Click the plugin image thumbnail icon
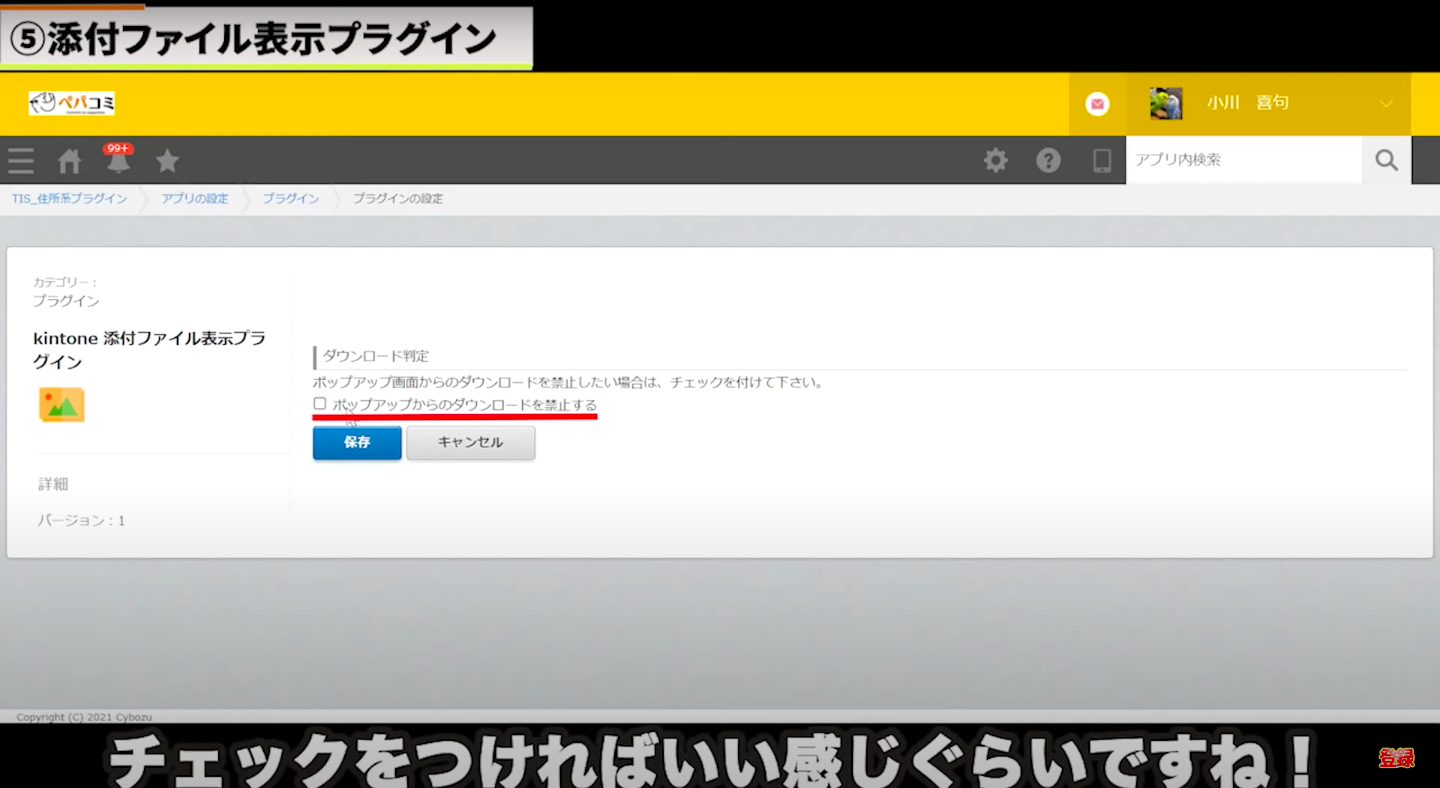This screenshot has height=788, width=1440. pos(61,405)
